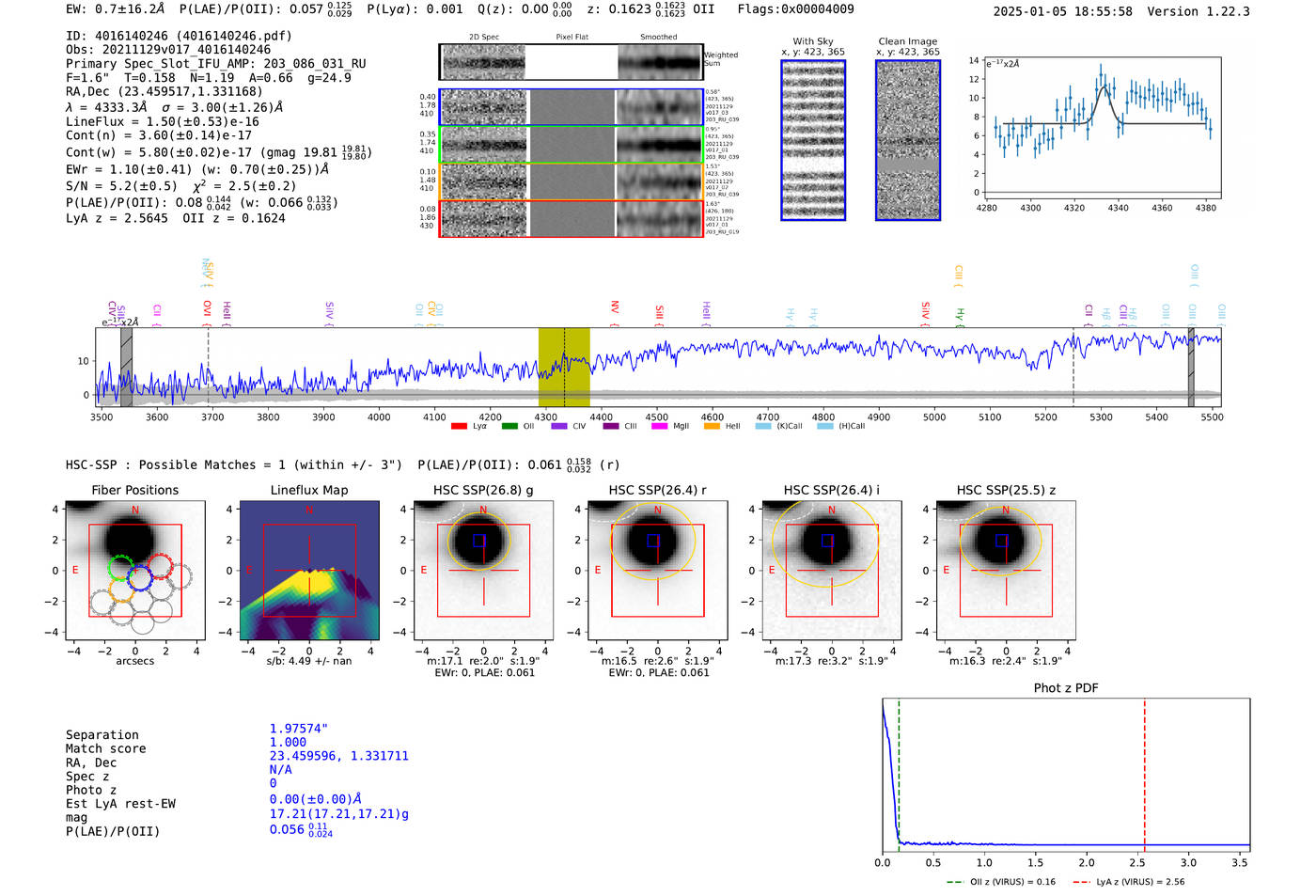The height and width of the screenshot is (896, 1316).
Task: Click the yellow highlighted band in the spectrum
Action: pos(564,367)
